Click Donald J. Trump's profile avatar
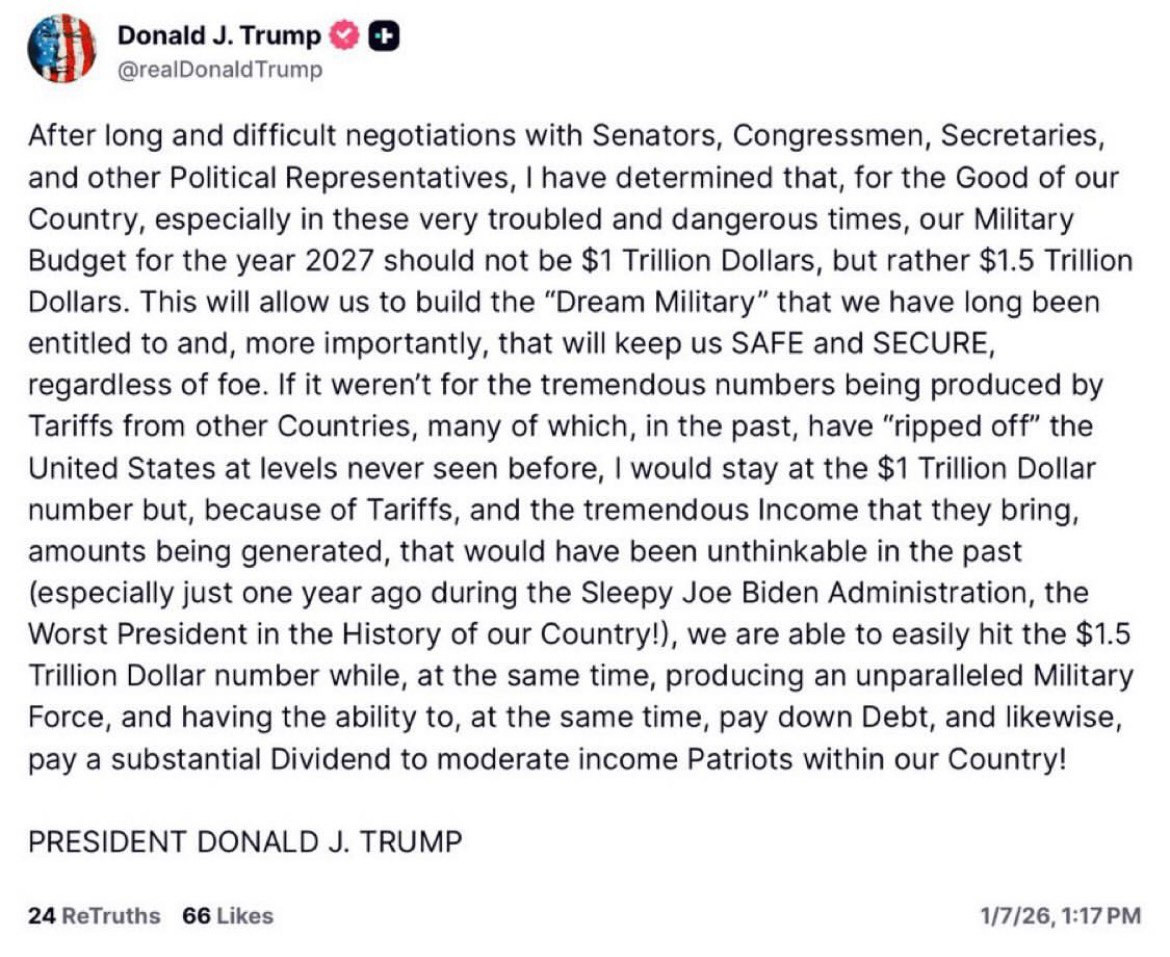Viewport: 1170px width, 957px height. (x=61, y=48)
